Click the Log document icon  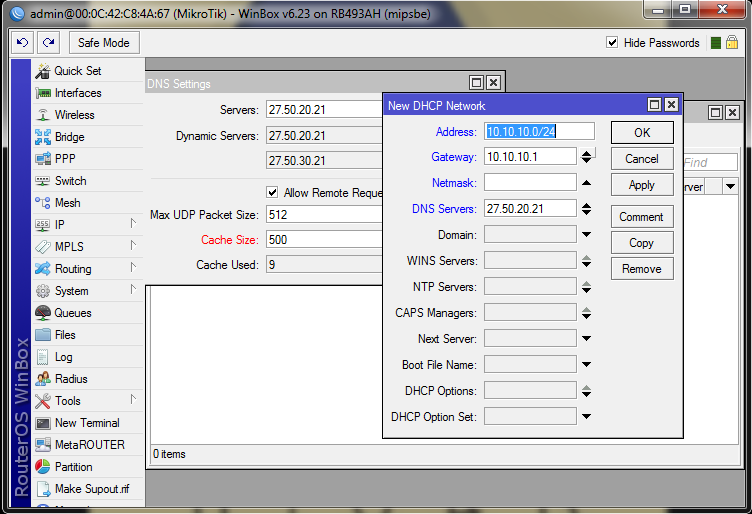(x=43, y=357)
